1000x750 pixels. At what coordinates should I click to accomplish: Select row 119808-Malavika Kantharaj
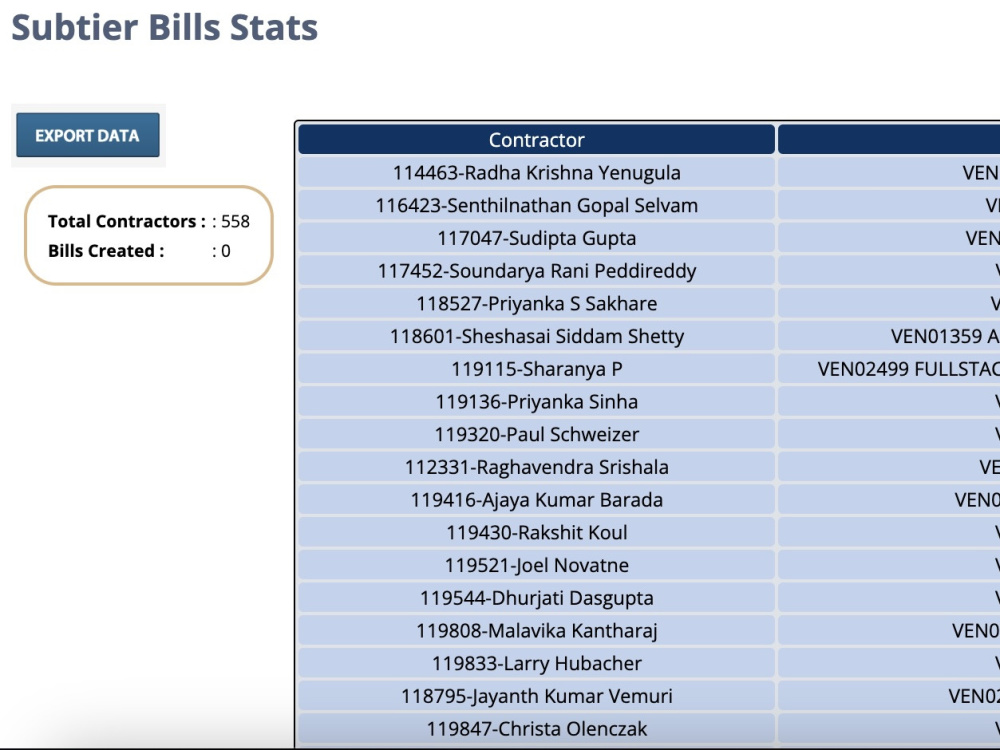[x=536, y=631]
